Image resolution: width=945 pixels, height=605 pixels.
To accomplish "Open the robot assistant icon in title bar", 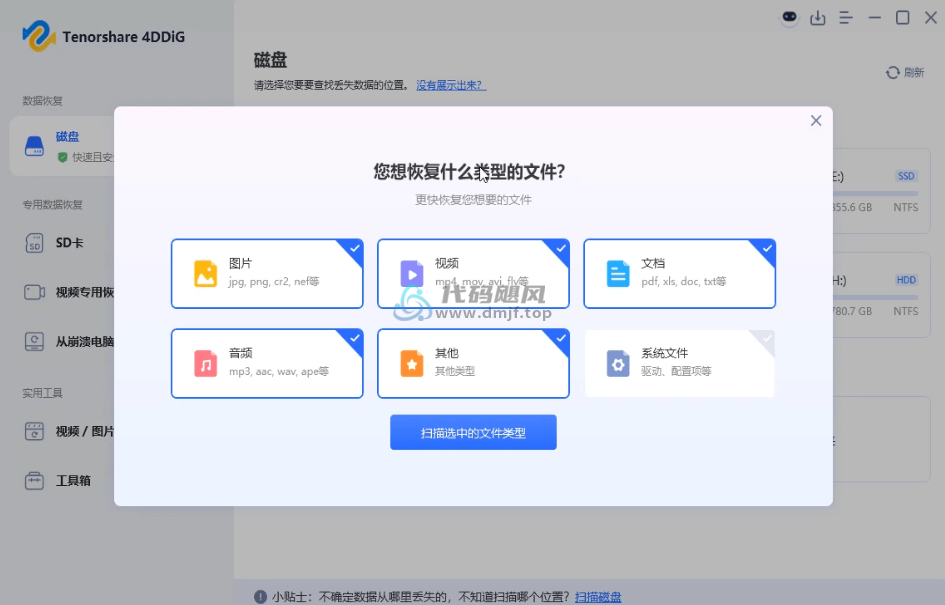I will (x=789, y=17).
